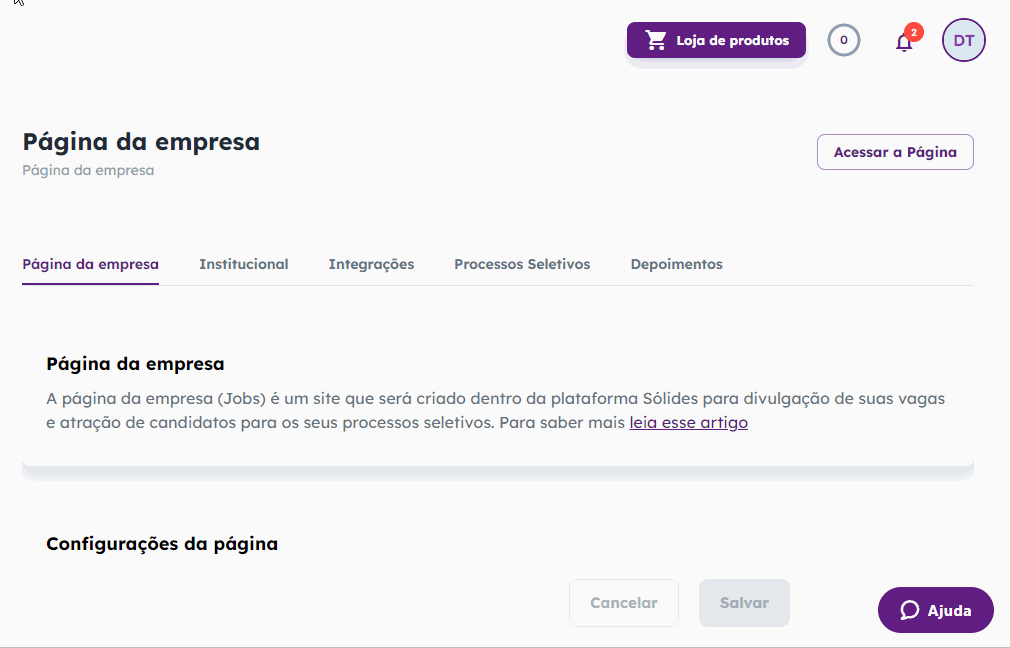
Task: Click the Acessar a Página button
Action: 895,152
